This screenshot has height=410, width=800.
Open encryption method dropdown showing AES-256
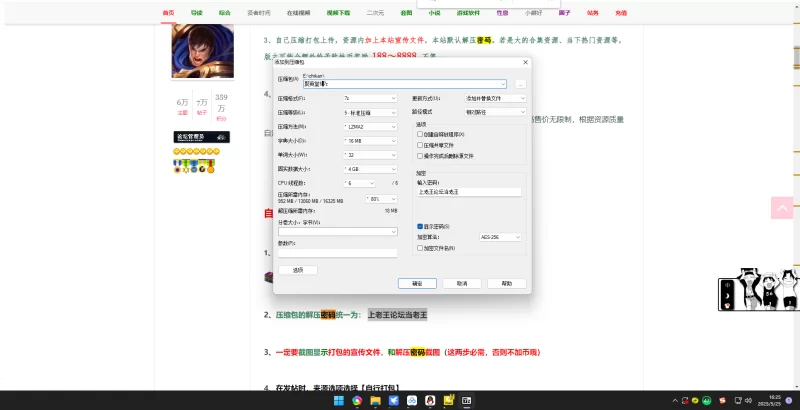(501, 237)
